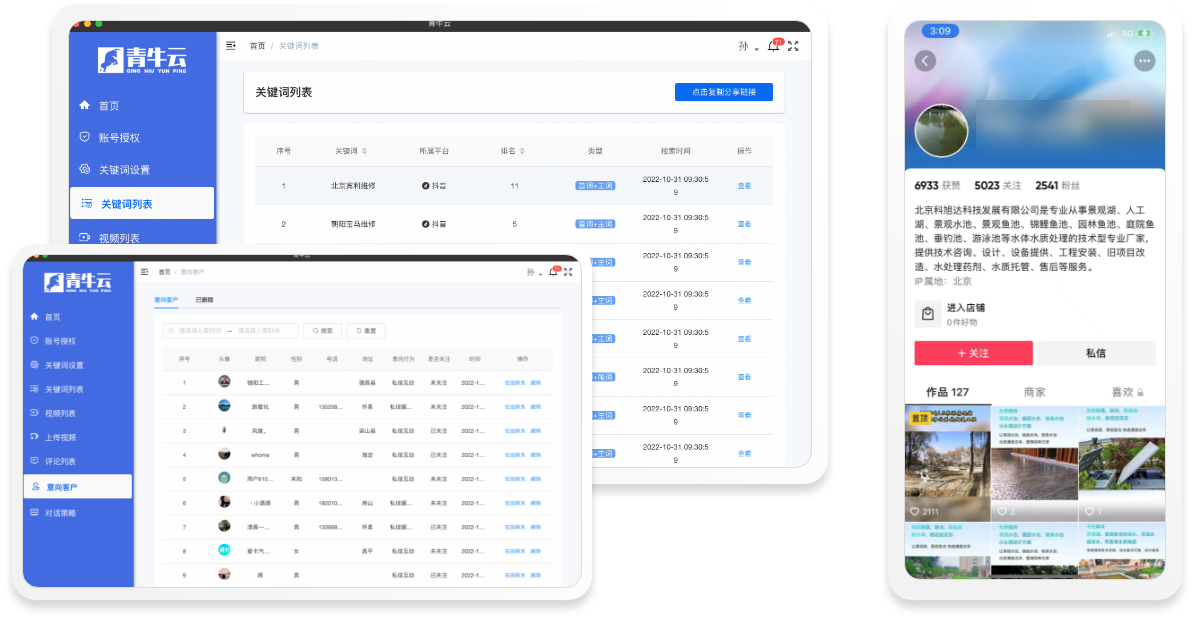The height and width of the screenshot is (620, 1194).
Task: Switch to the 商家 tab on the phone
Action: [x=1034, y=392]
